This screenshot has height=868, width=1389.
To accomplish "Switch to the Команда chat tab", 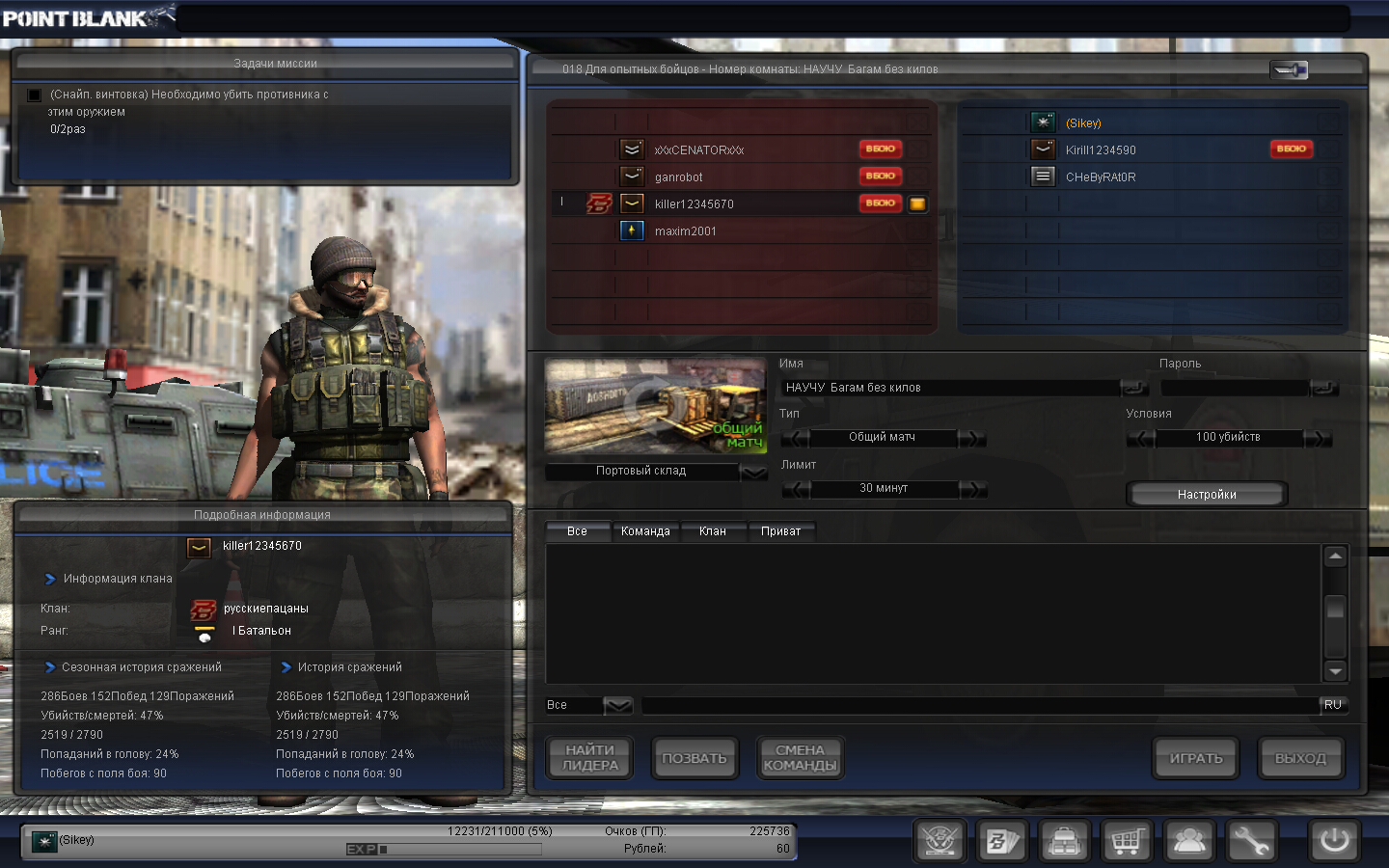I will (645, 531).
